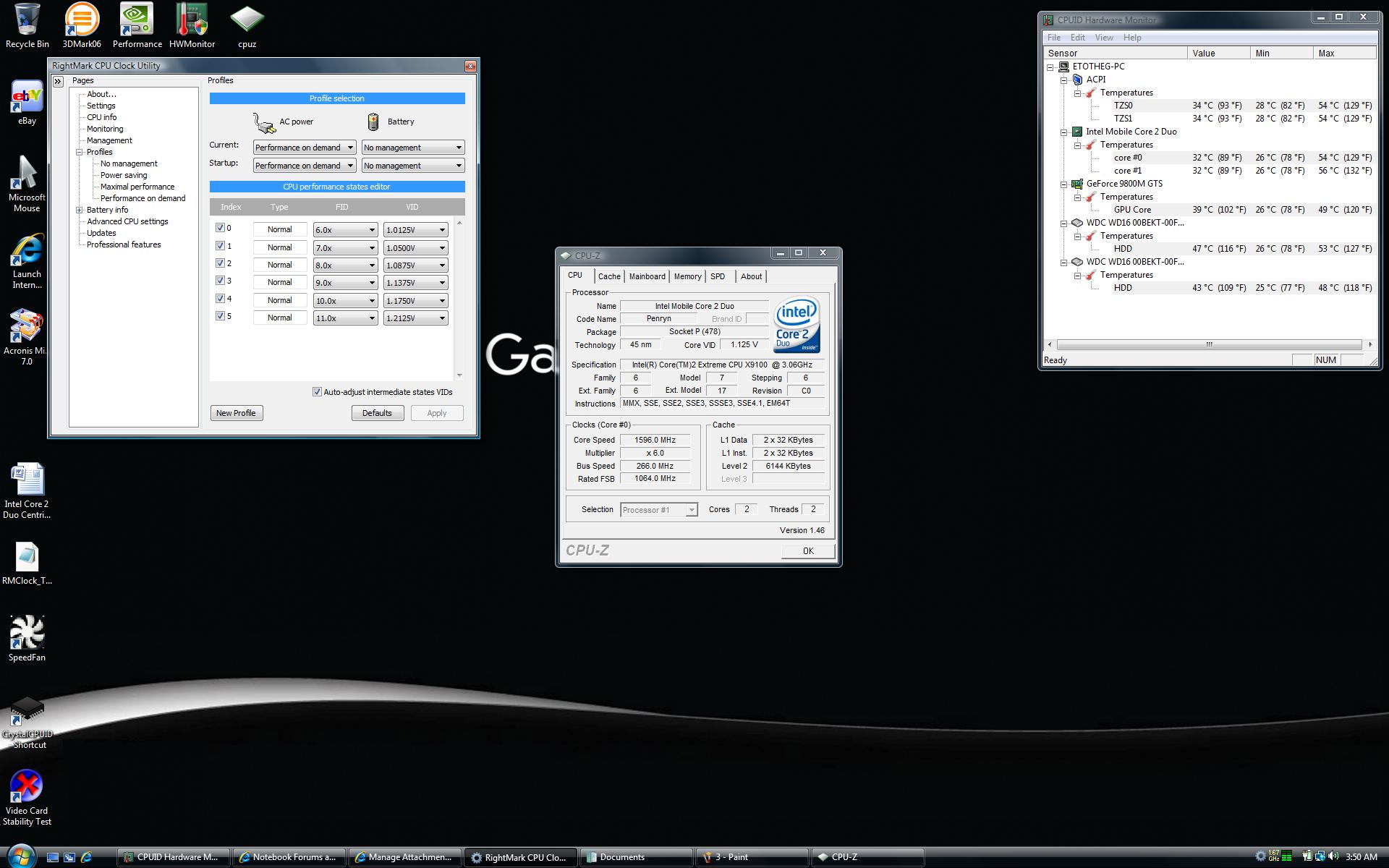Uncheck performance state index 0
The image size is (1389, 868).
point(221,228)
